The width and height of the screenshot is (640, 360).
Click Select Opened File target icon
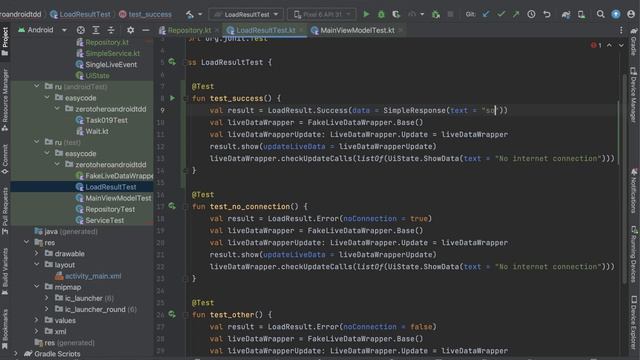[x=81, y=30]
